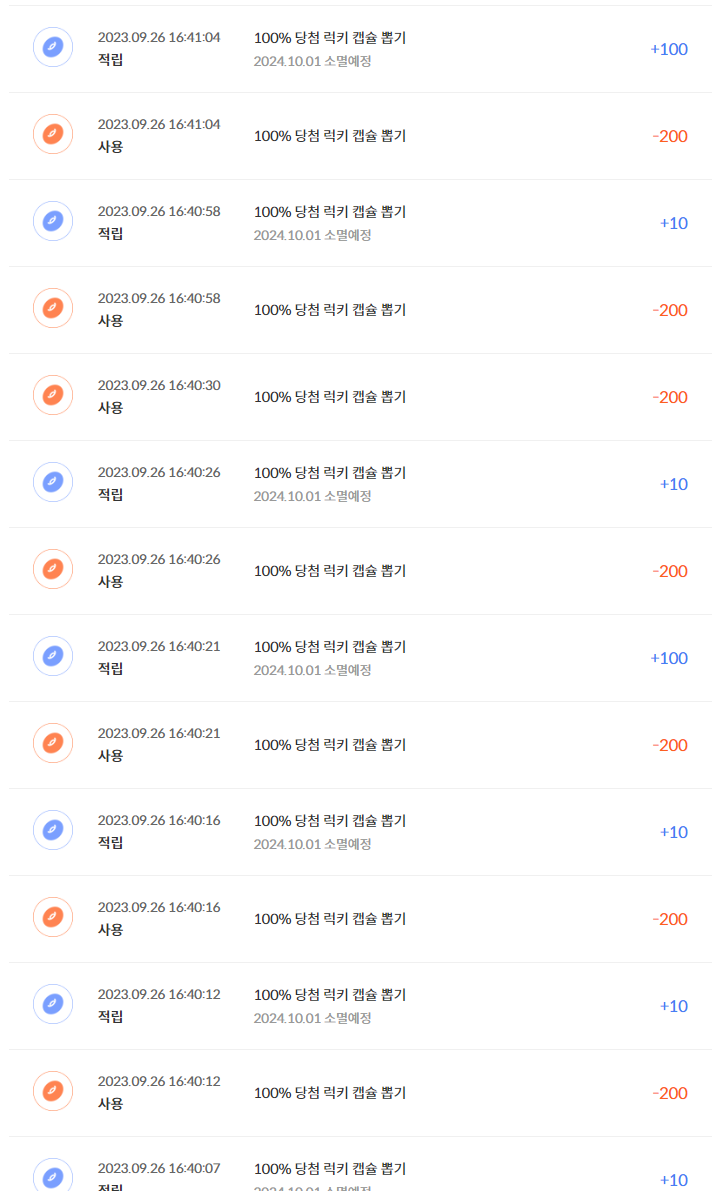The height and width of the screenshot is (1191, 725).
Task: Click the +100 amount earned at 16:41:04
Action: [668, 49]
